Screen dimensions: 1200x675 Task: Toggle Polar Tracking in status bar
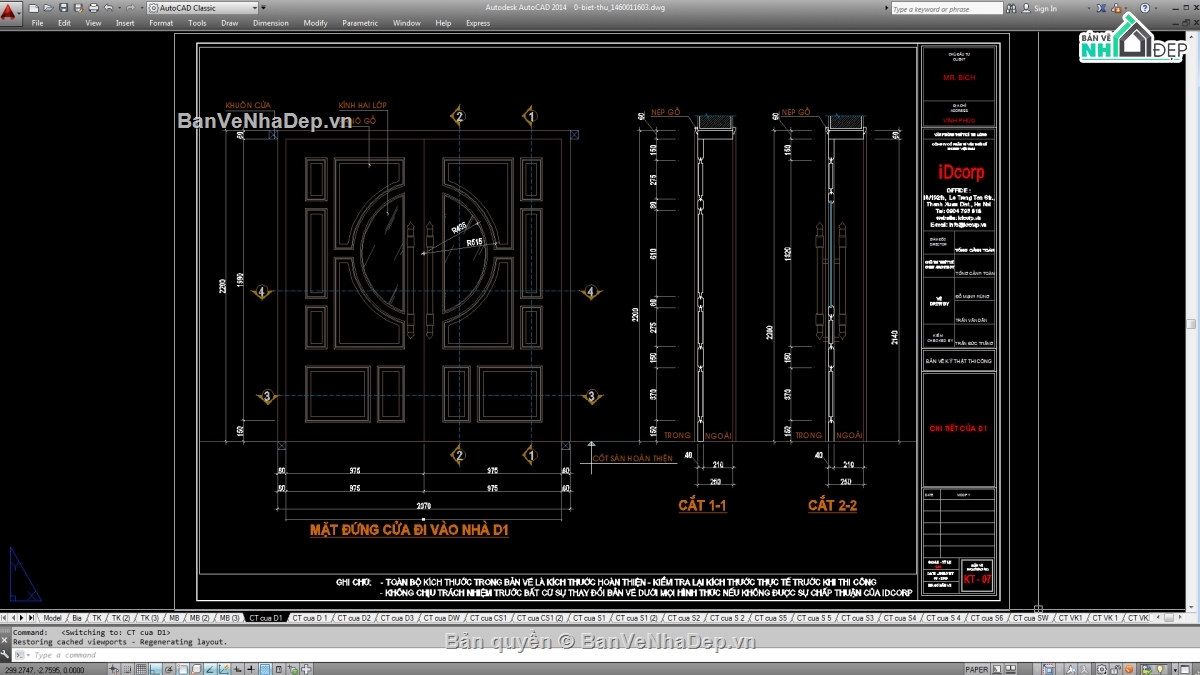pyautogui.click(x=169, y=670)
